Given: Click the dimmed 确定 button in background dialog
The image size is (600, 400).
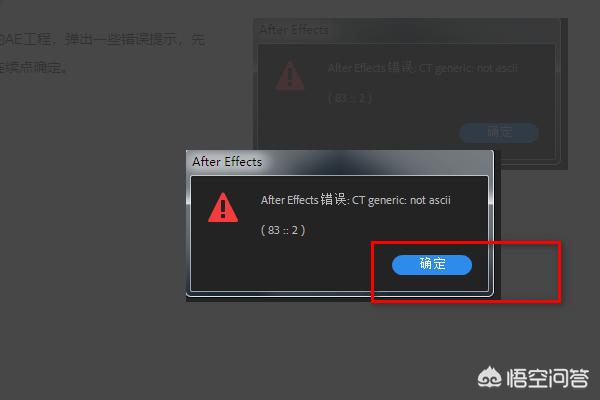Looking at the screenshot, I should [499, 132].
